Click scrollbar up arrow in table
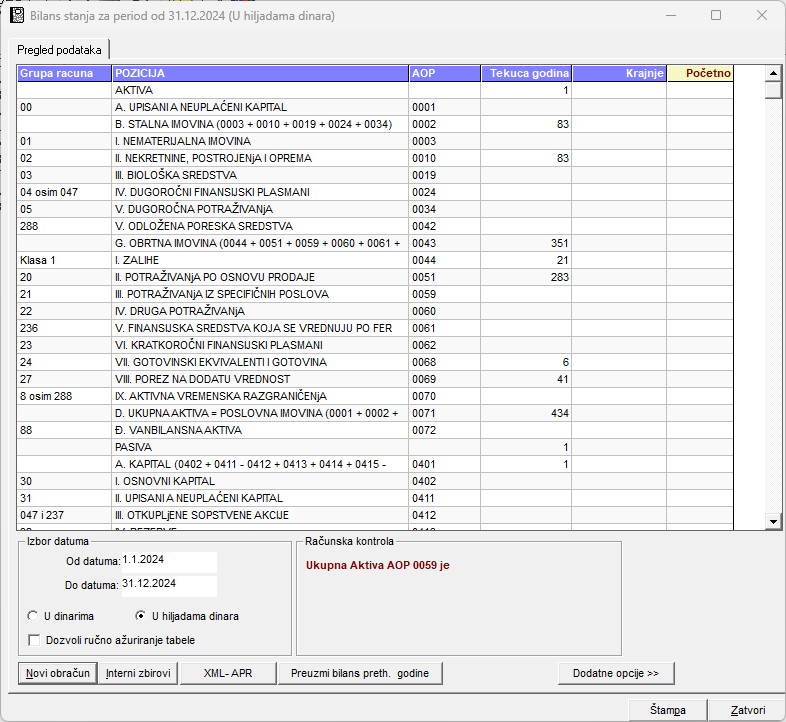Viewport: 786px width, 722px height. pyautogui.click(x=772, y=73)
